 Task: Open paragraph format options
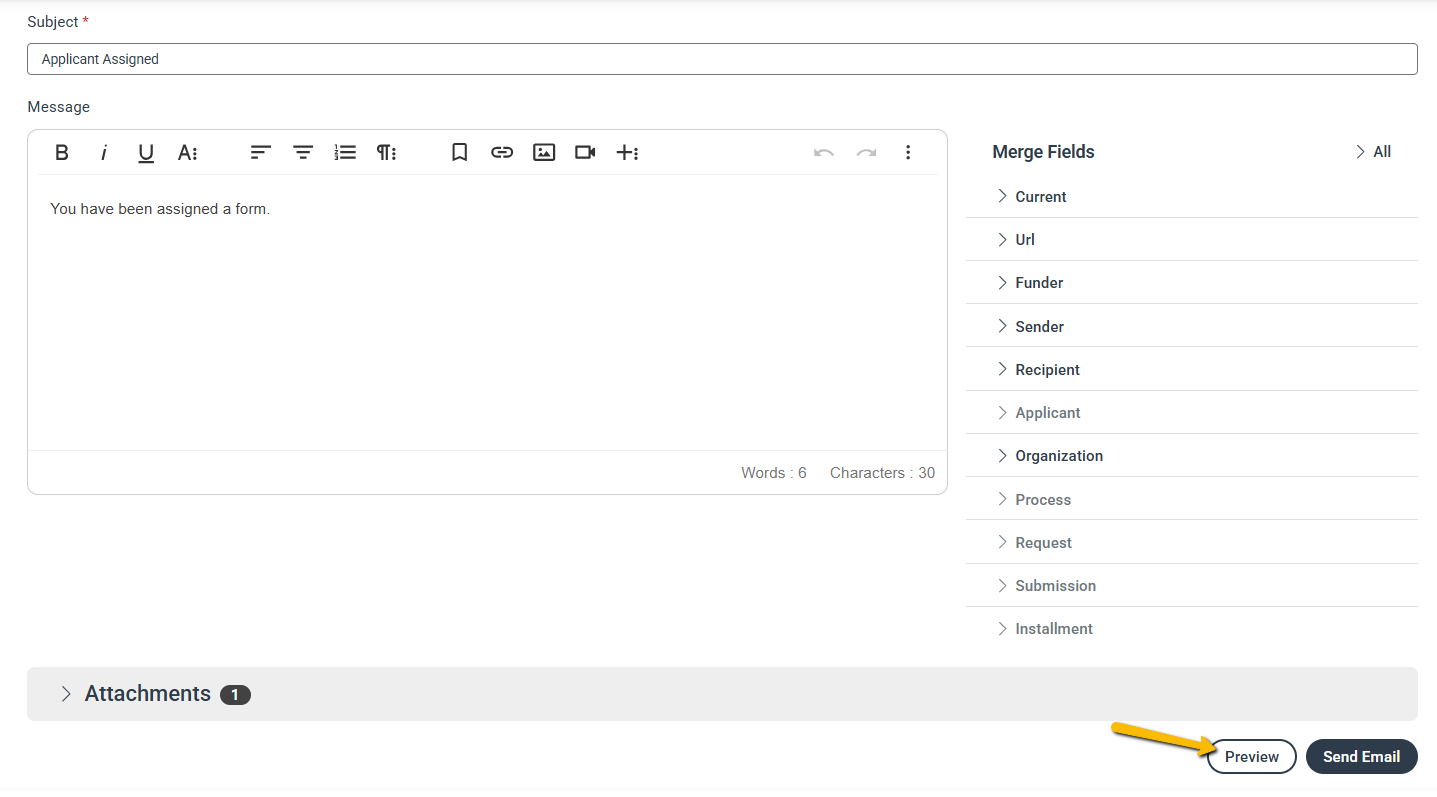coord(386,152)
